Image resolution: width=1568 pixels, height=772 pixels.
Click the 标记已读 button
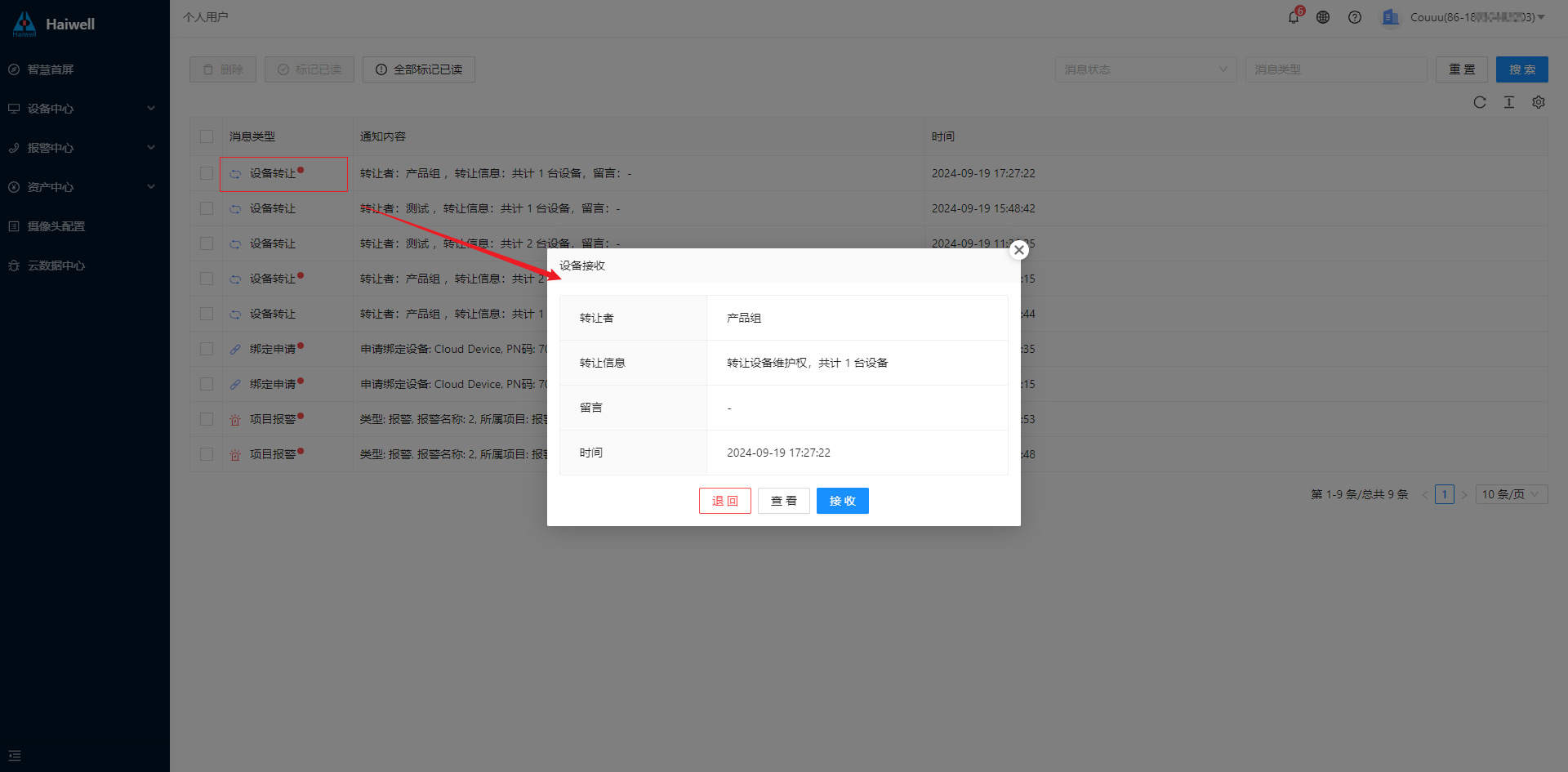[310, 69]
